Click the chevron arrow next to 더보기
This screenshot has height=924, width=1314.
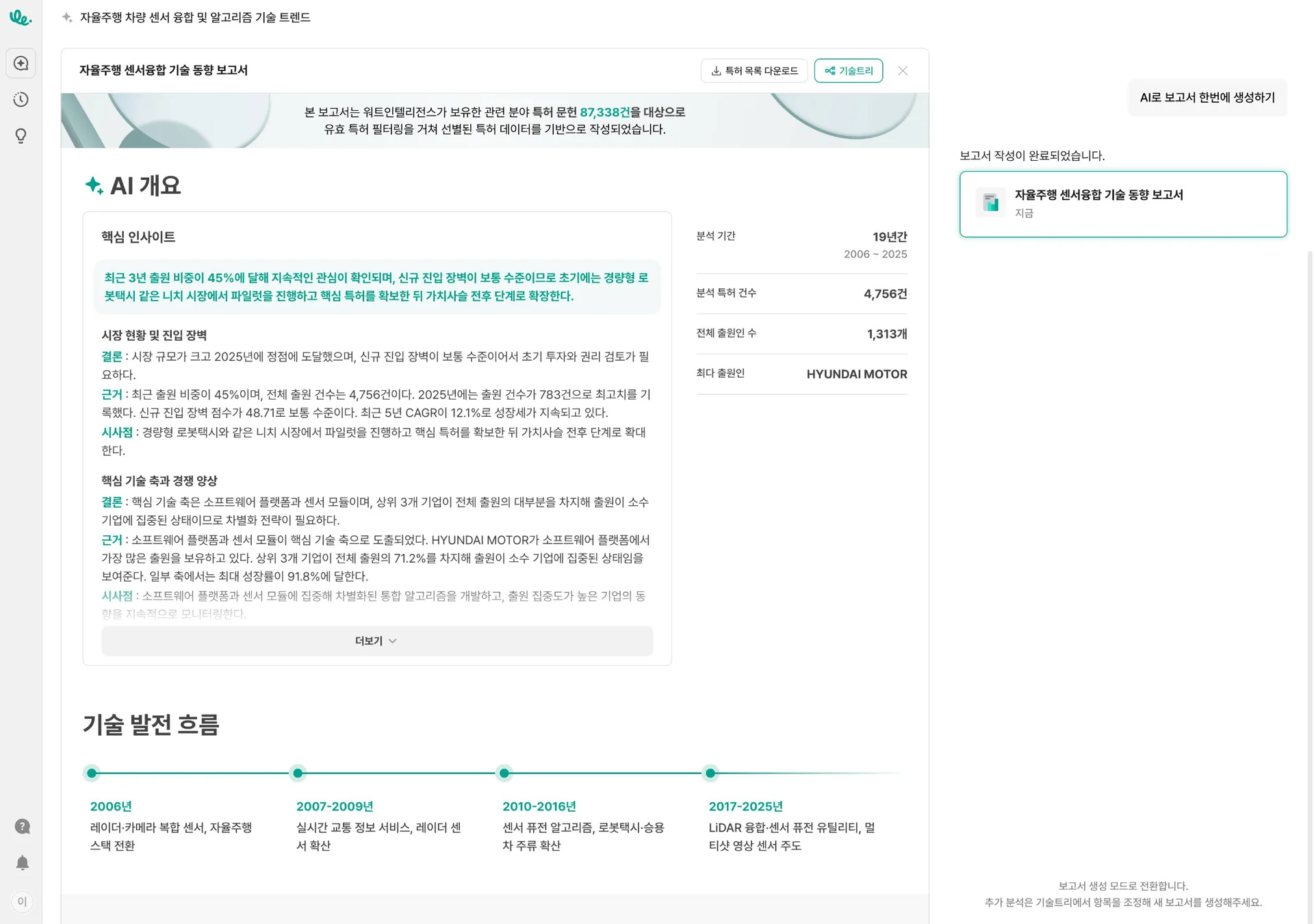(x=393, y=641)
